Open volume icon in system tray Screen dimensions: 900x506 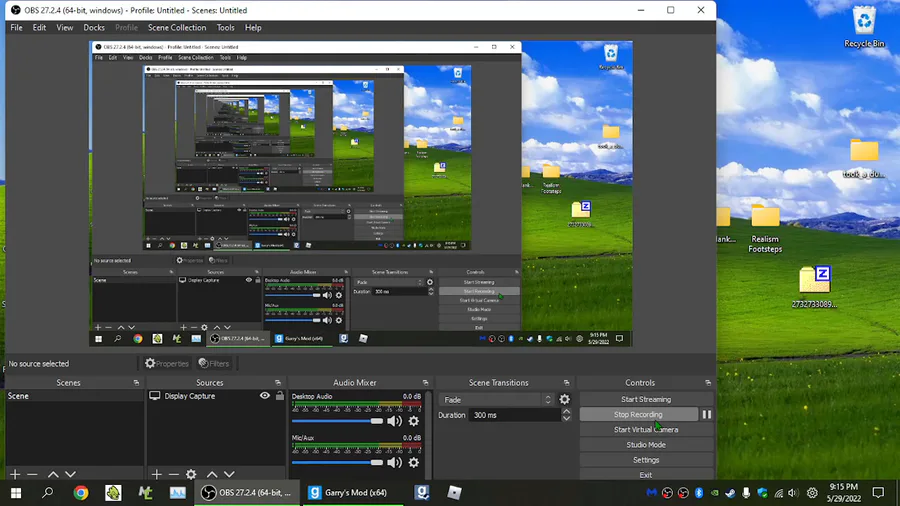(793, 493)
